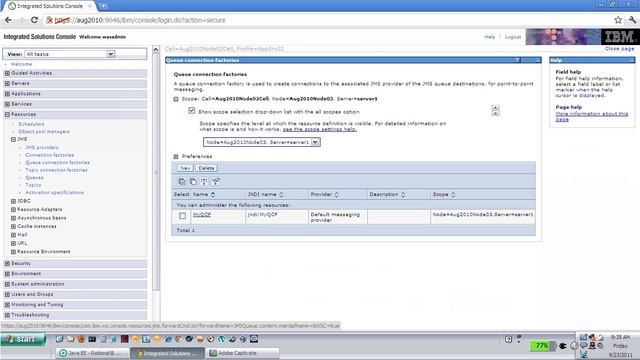Image resolution: width=640 pixels, height=360 pixels.
Task: Click the question mark icon on Queue connection factories header
Action: click(517, 60)
